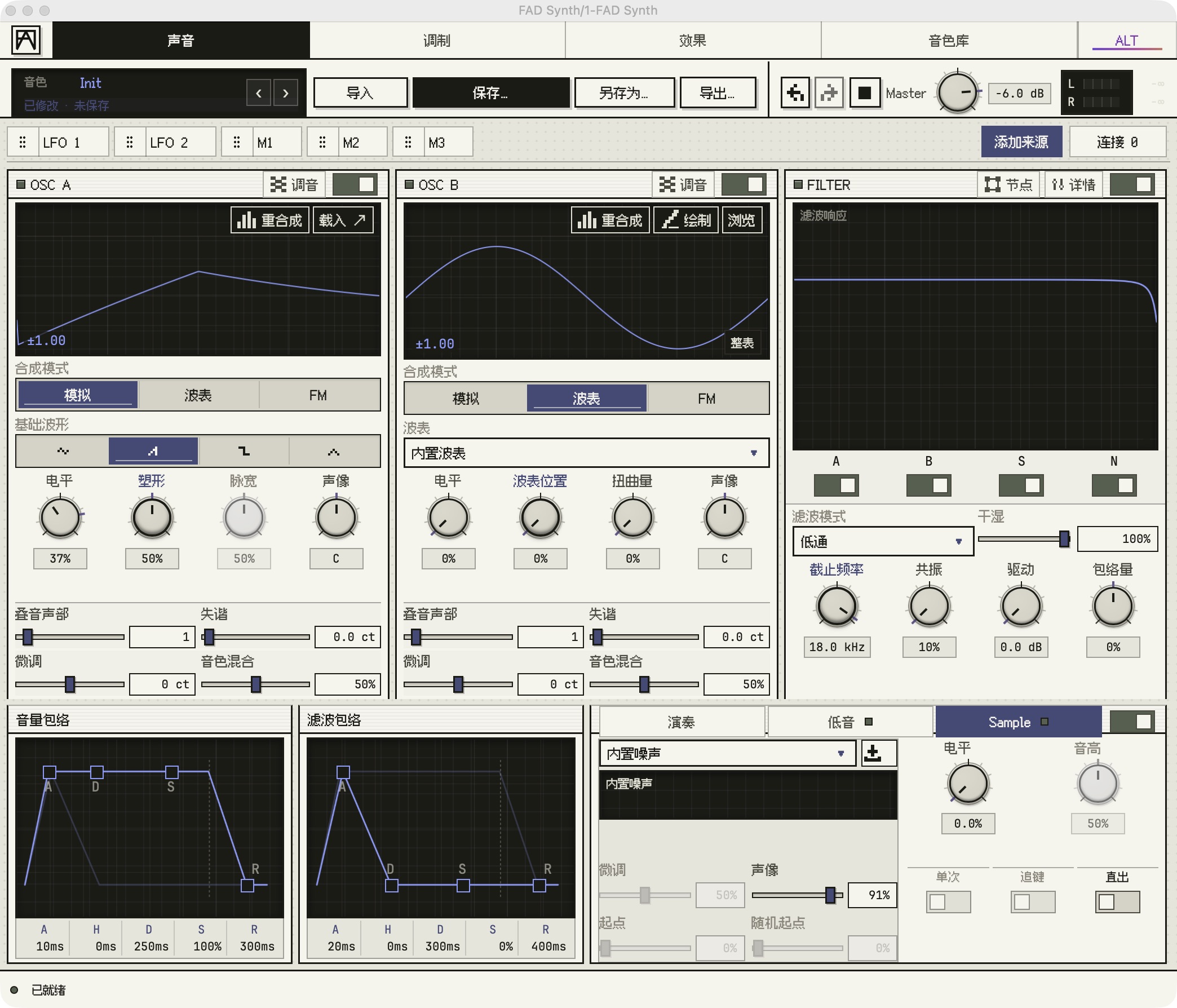Go to the next preset arrow
Screen dimensions: 1177x1008
286,92
